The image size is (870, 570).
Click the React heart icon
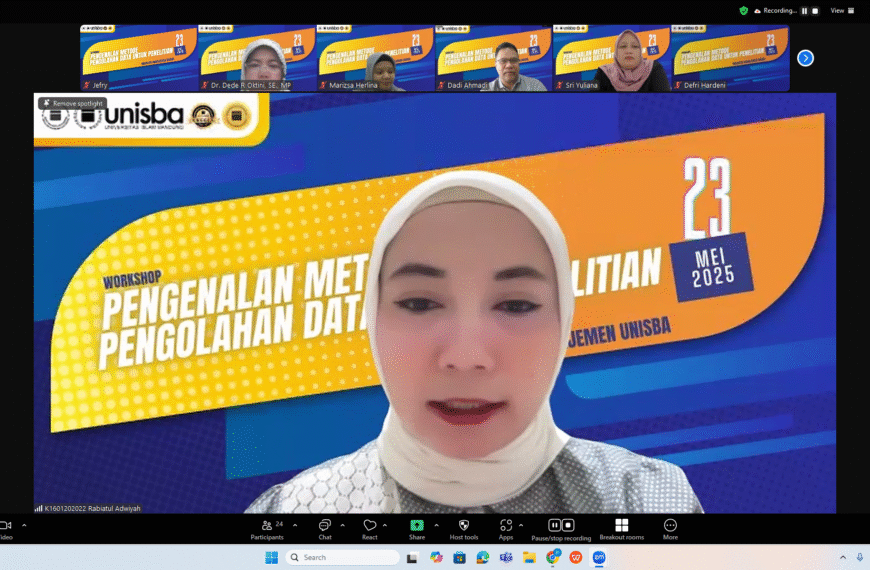[369, 526]
